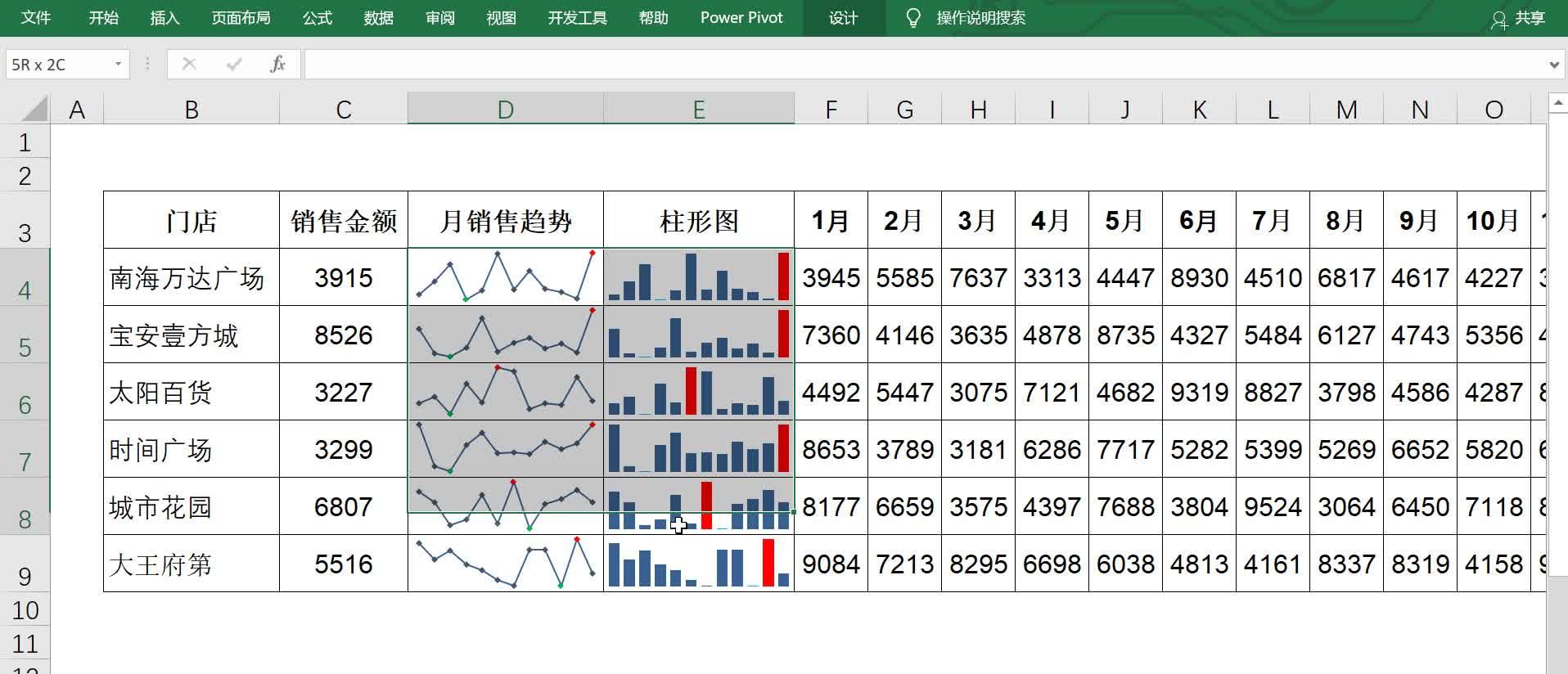Open the 文件 menu tab
The width and height of the screenshot is (1568, 674).
(36, 17)
